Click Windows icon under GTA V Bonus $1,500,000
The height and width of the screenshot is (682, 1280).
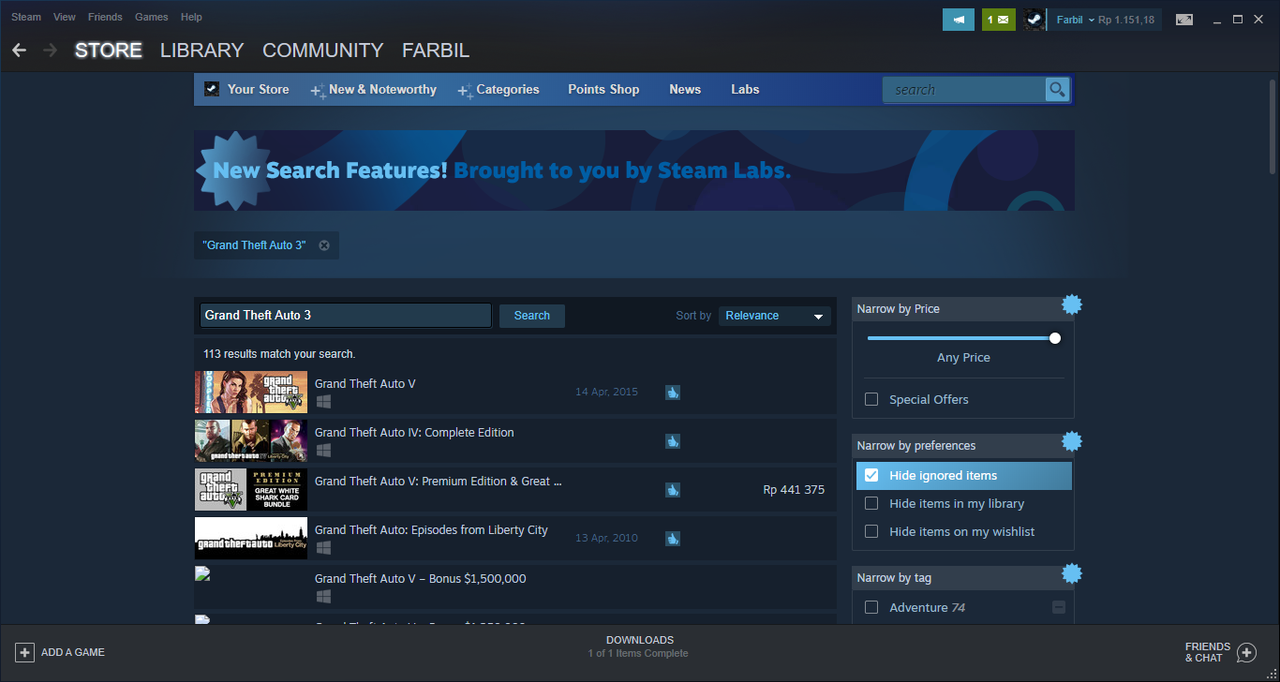pyautogui.click(x=323, y=596)
